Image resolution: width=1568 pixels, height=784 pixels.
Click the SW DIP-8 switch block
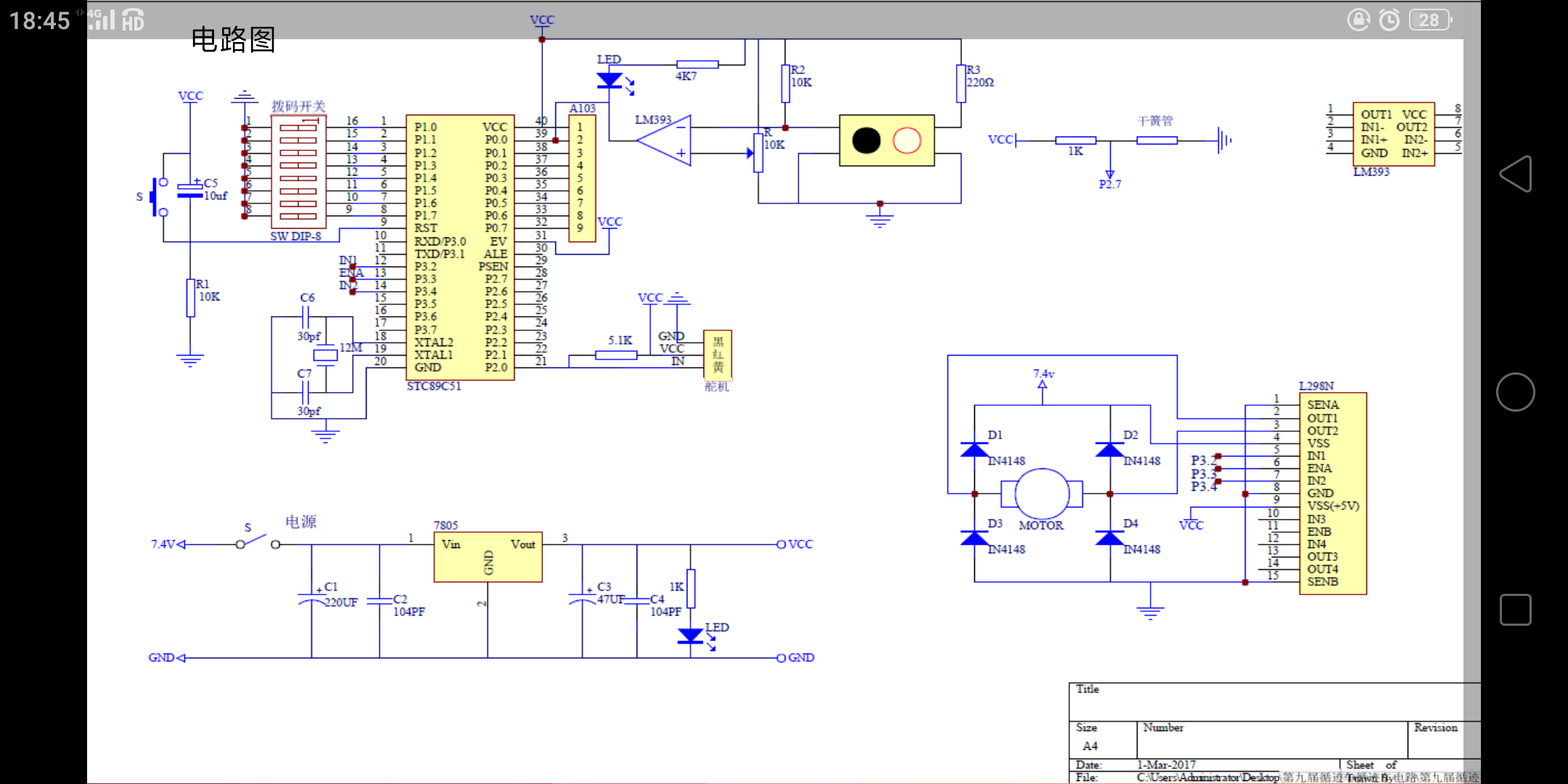pos(298,171)
